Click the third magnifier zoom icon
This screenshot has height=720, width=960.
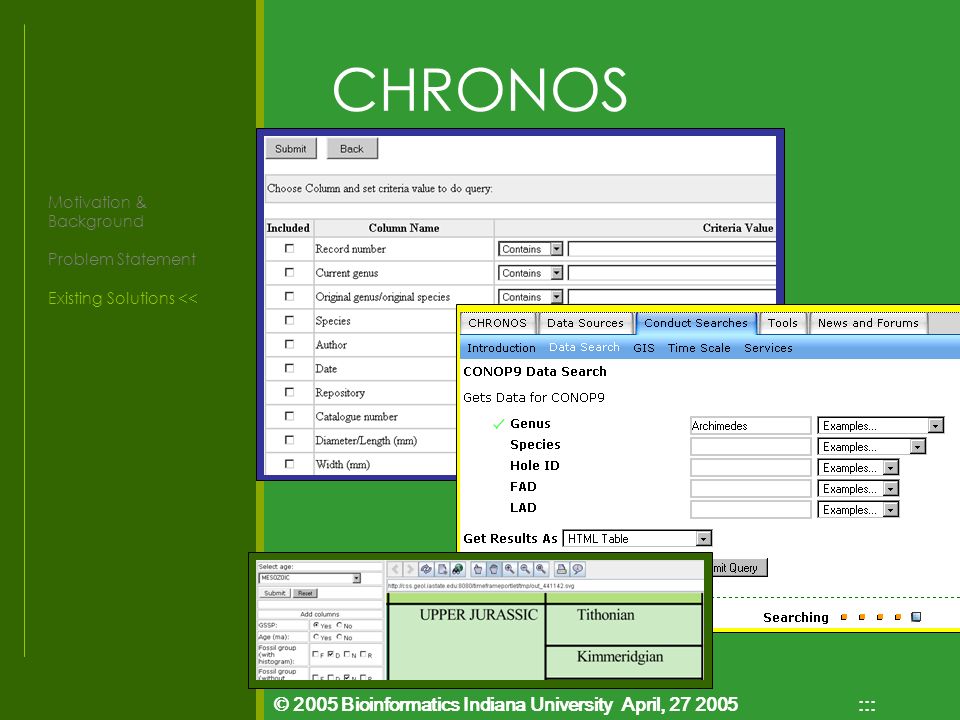click(x=541, y=569)
